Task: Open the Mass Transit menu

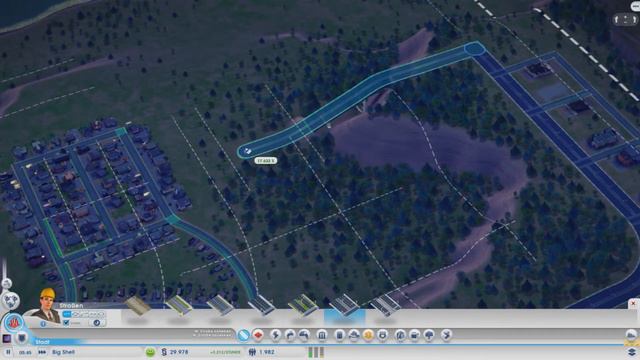Action: point(415,335)
